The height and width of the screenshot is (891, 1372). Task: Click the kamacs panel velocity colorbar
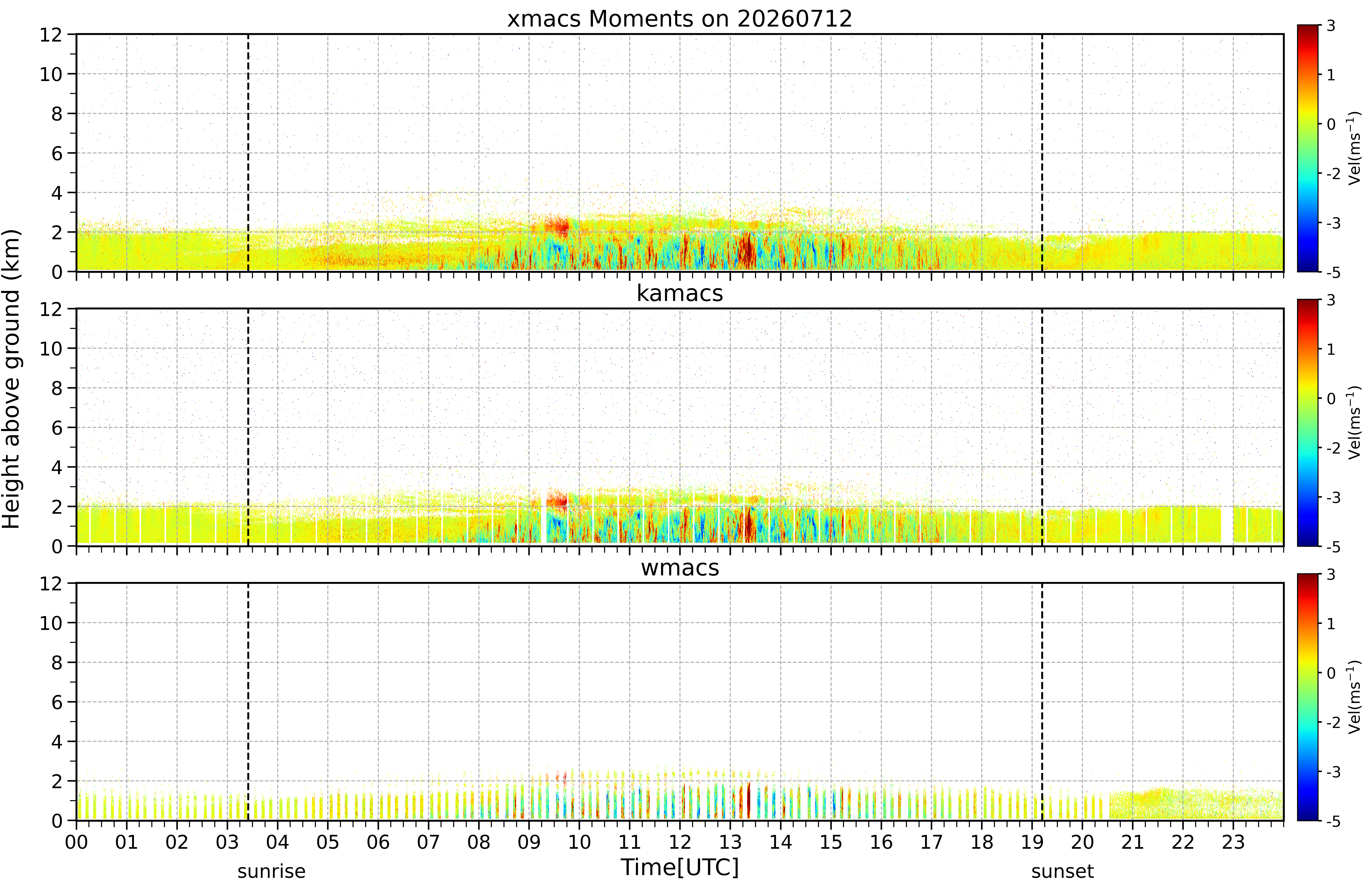tap(1308, 423)
